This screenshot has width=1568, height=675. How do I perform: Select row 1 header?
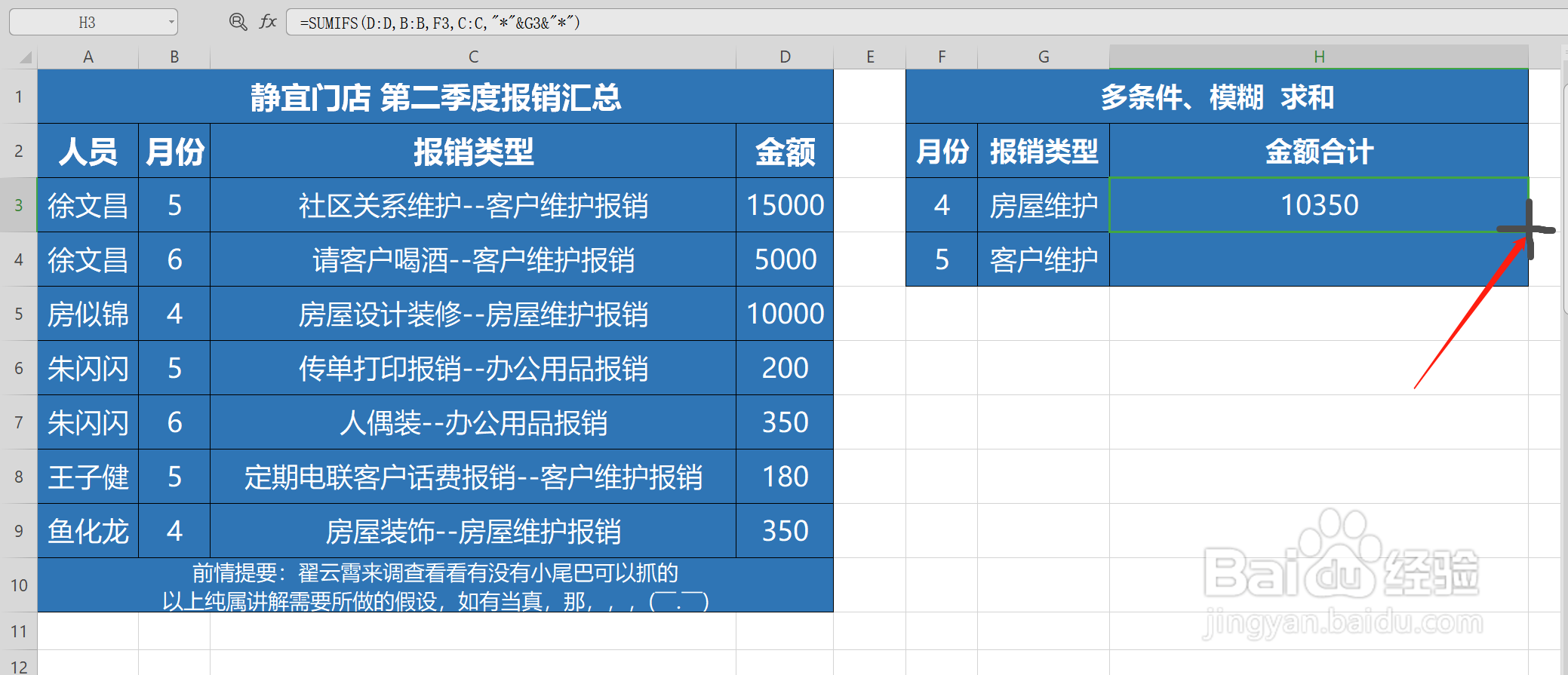pyautogui.click(x=19, y=97)
